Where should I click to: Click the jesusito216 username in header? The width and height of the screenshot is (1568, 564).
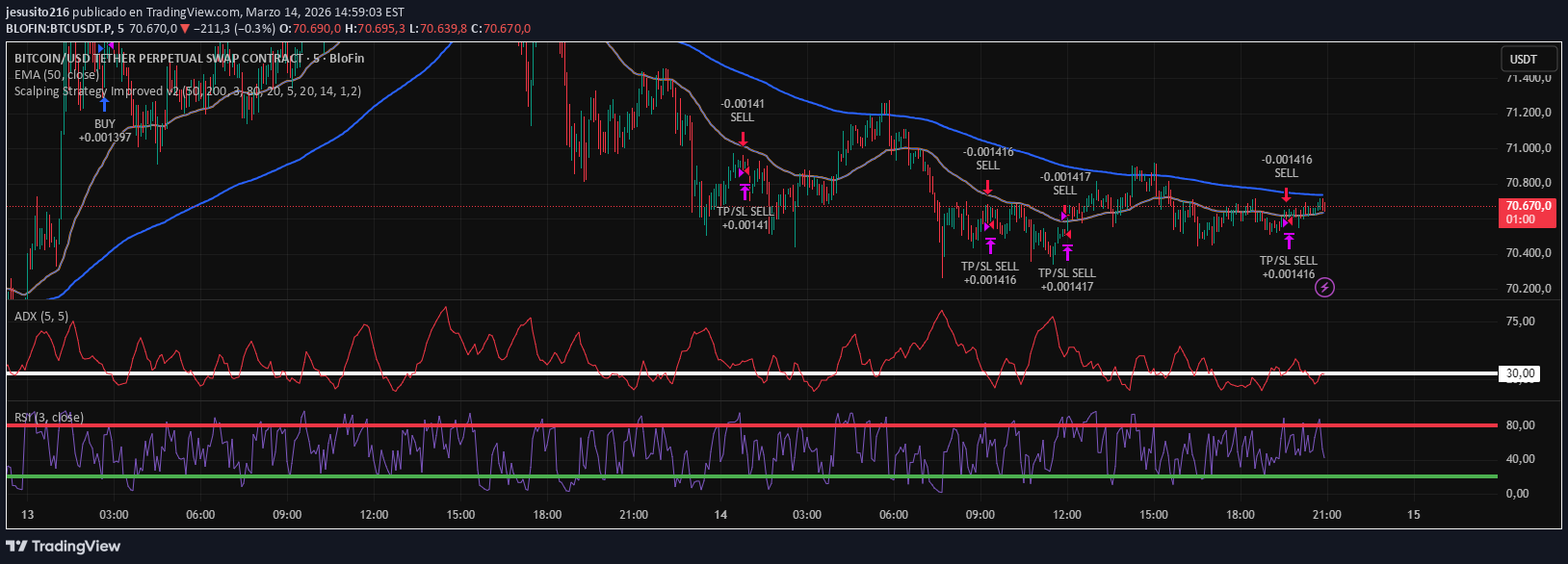(x=37, y=13)
